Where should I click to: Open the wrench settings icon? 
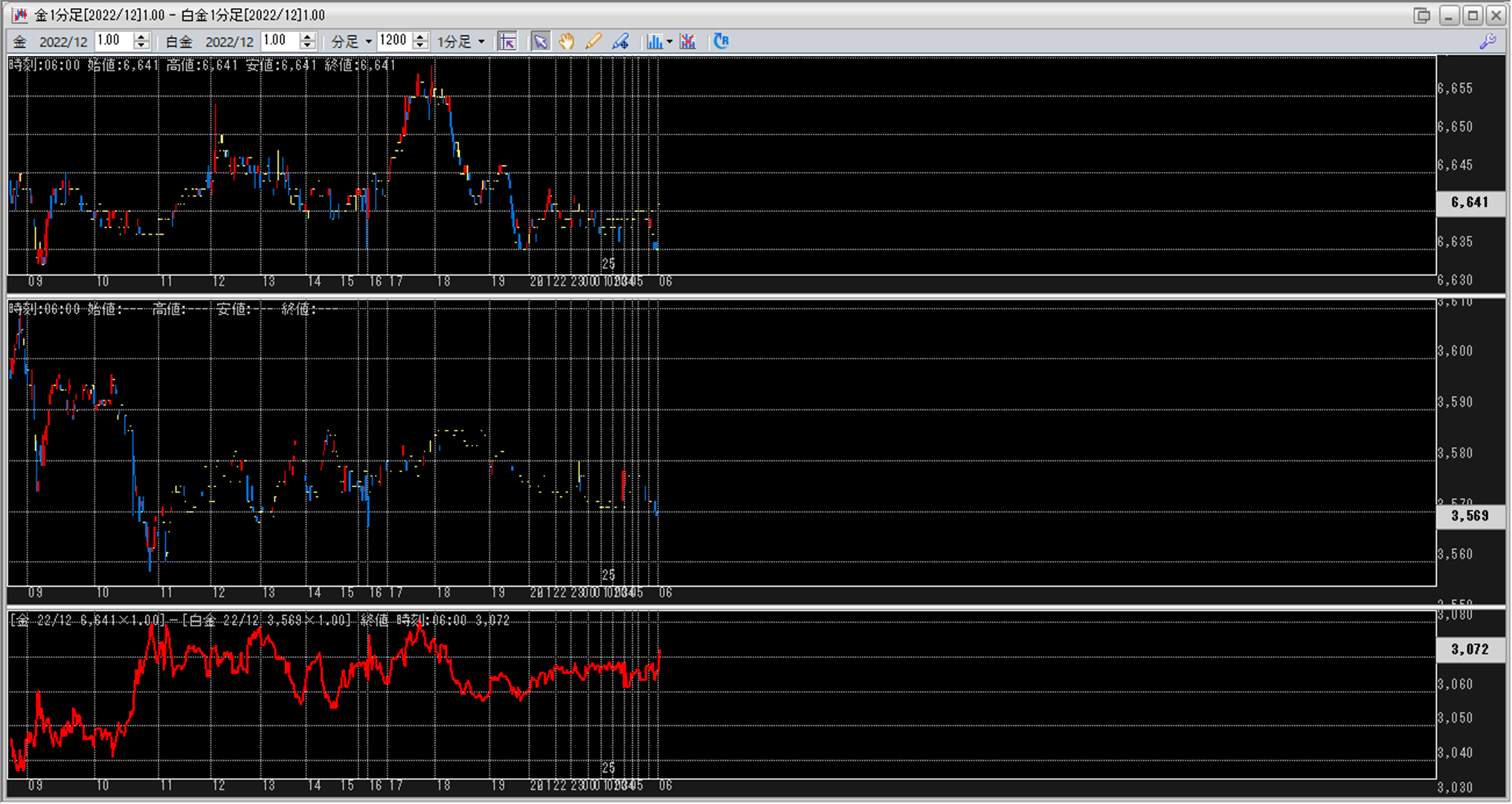click(x=1488, y=42)
